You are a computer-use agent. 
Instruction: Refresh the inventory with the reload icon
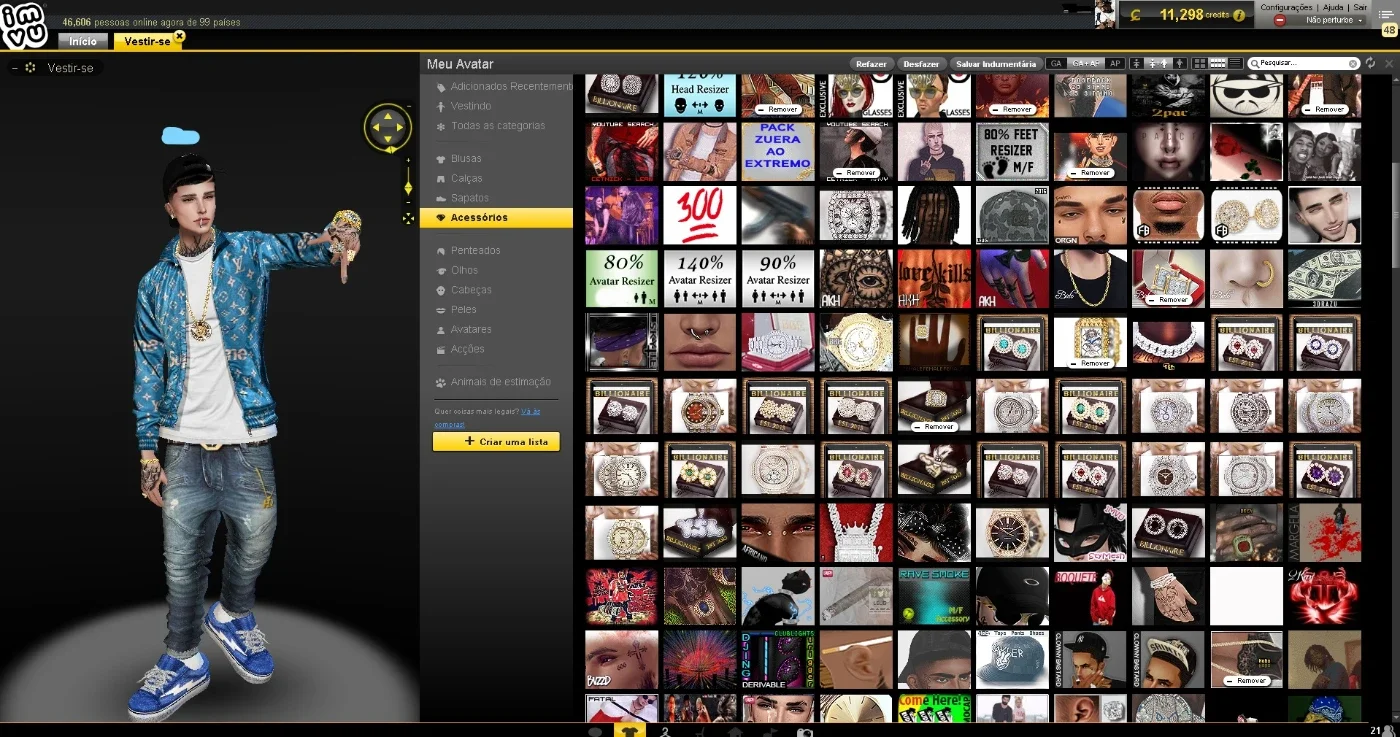pyautogui.click(x=1370, y=63)
